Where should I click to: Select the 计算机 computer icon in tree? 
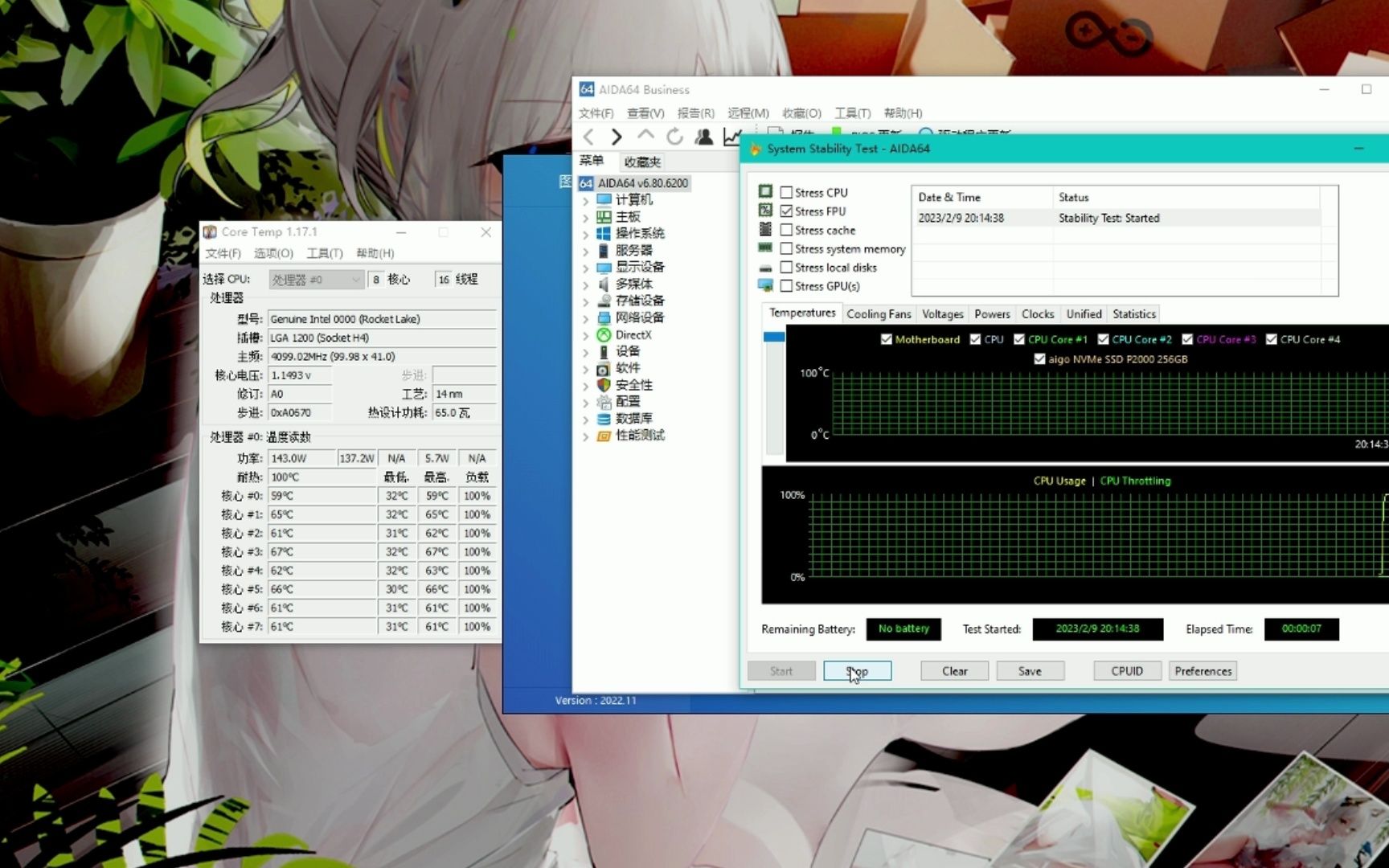coord(604,199)
